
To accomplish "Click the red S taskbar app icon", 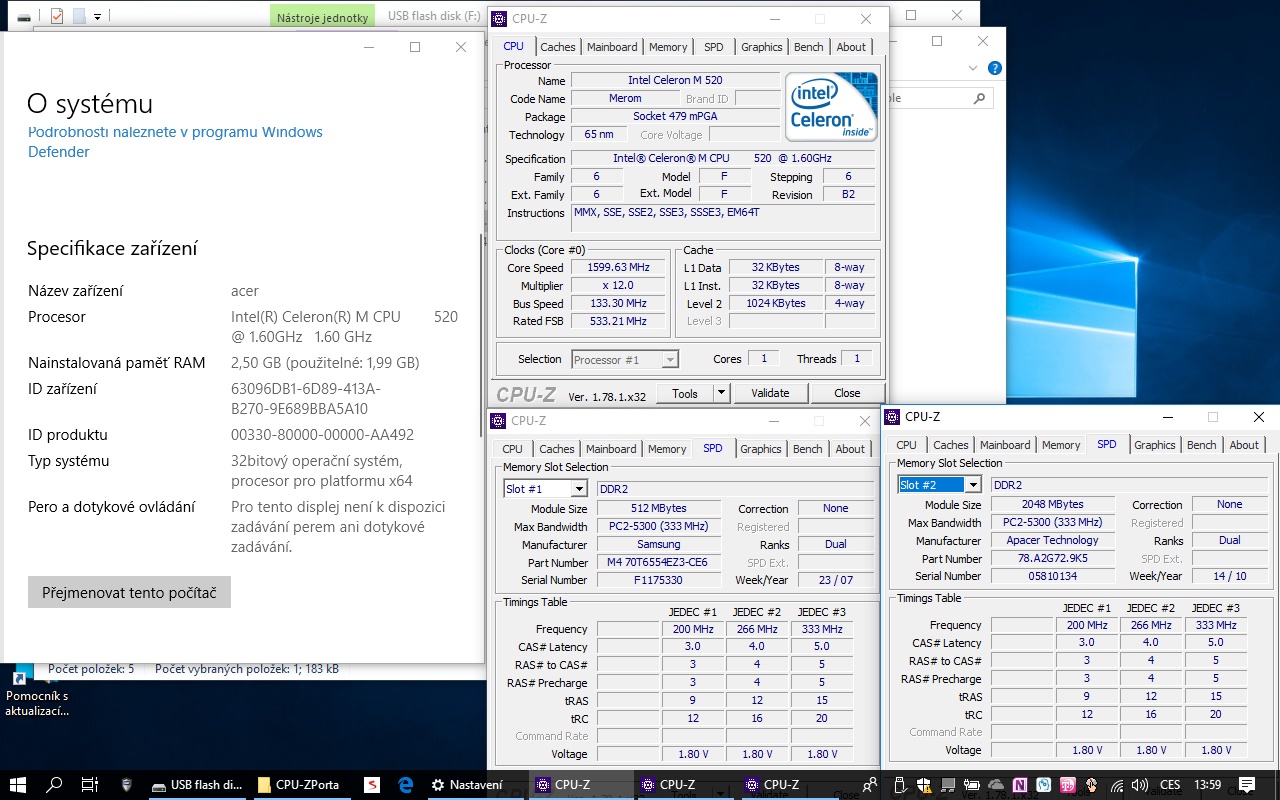I will [371, 785].
